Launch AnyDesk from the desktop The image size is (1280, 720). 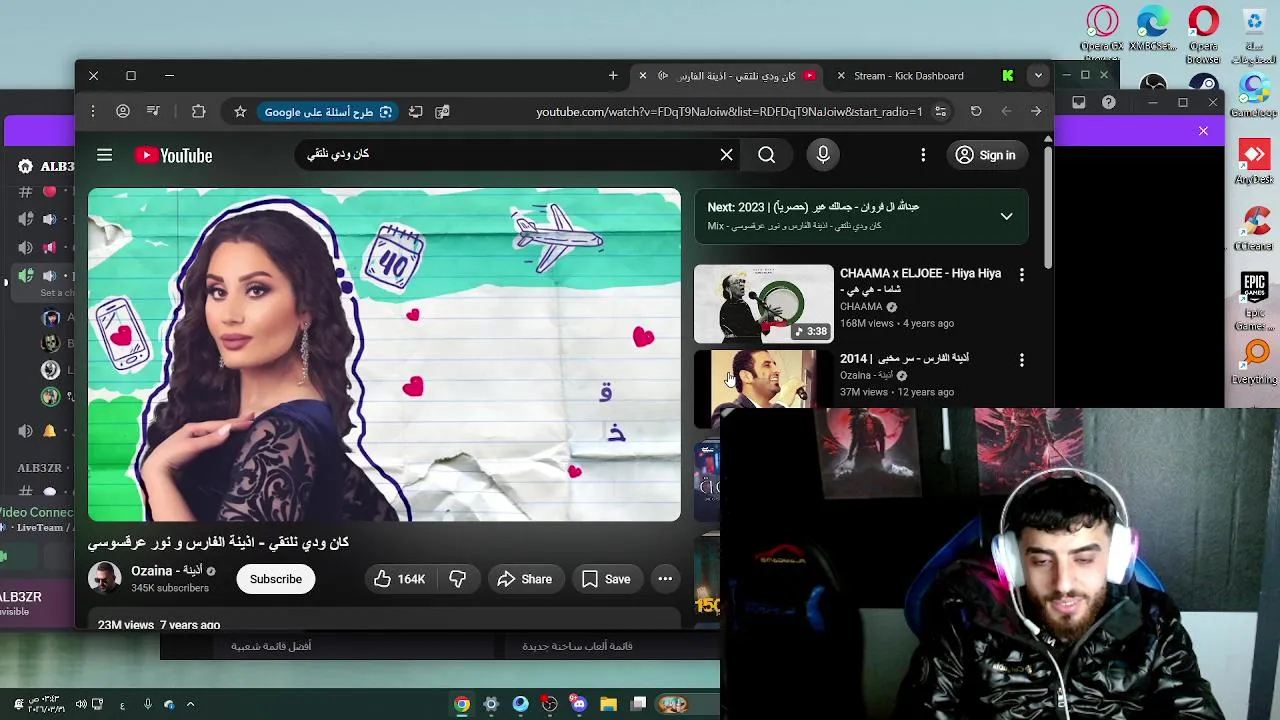[1254, 162]
